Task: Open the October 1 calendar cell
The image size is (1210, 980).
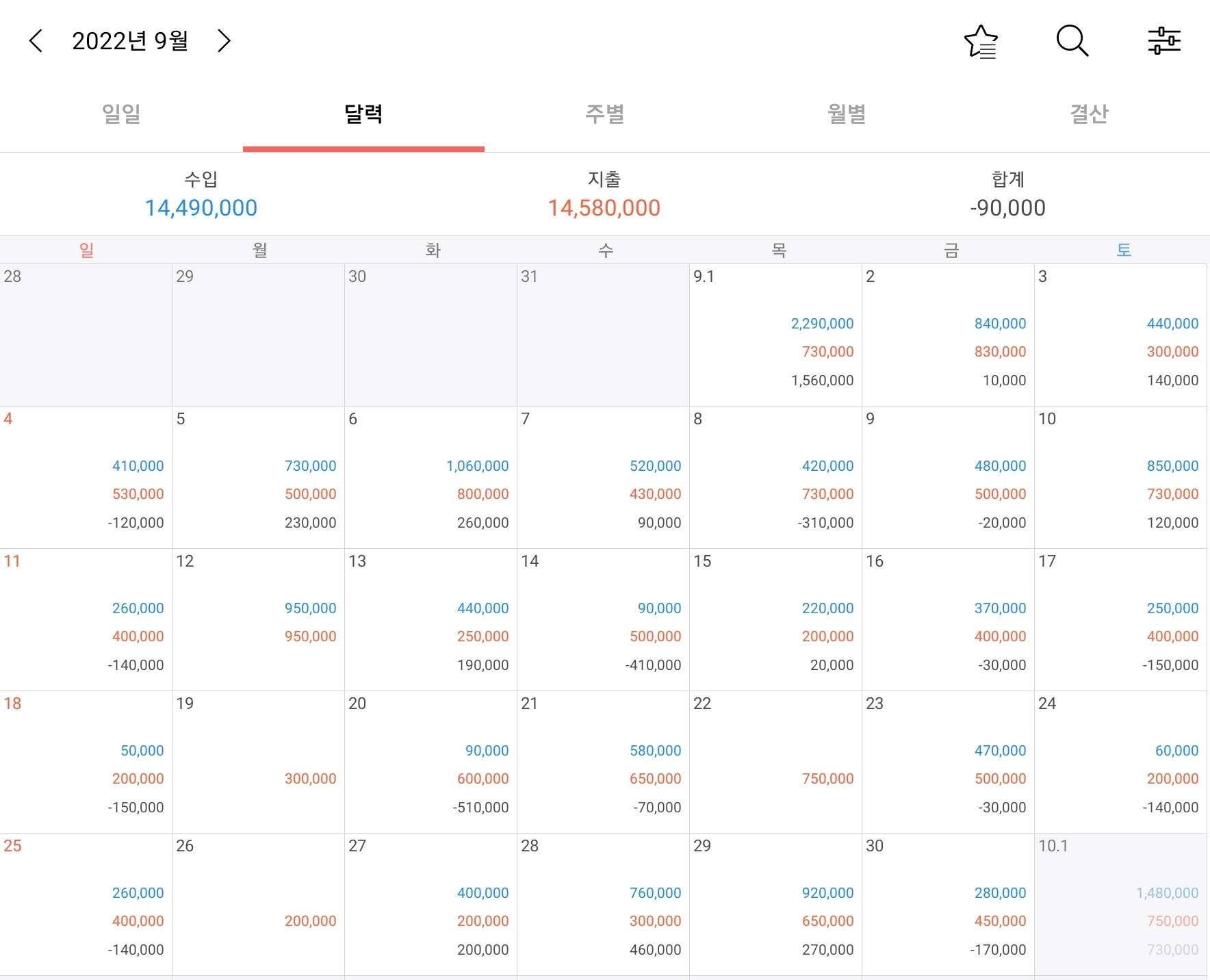Action: [1120, 905]
